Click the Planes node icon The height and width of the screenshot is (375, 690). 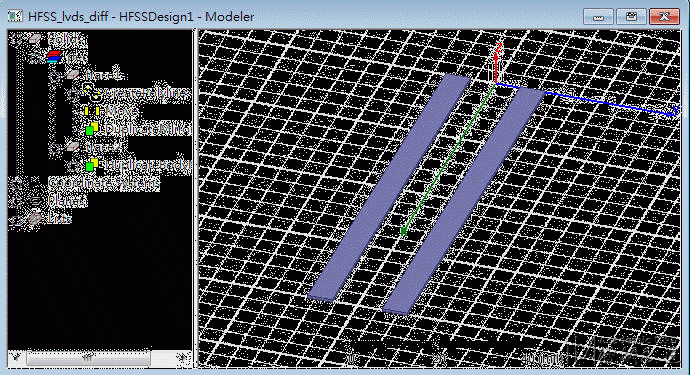click(36, 201)
